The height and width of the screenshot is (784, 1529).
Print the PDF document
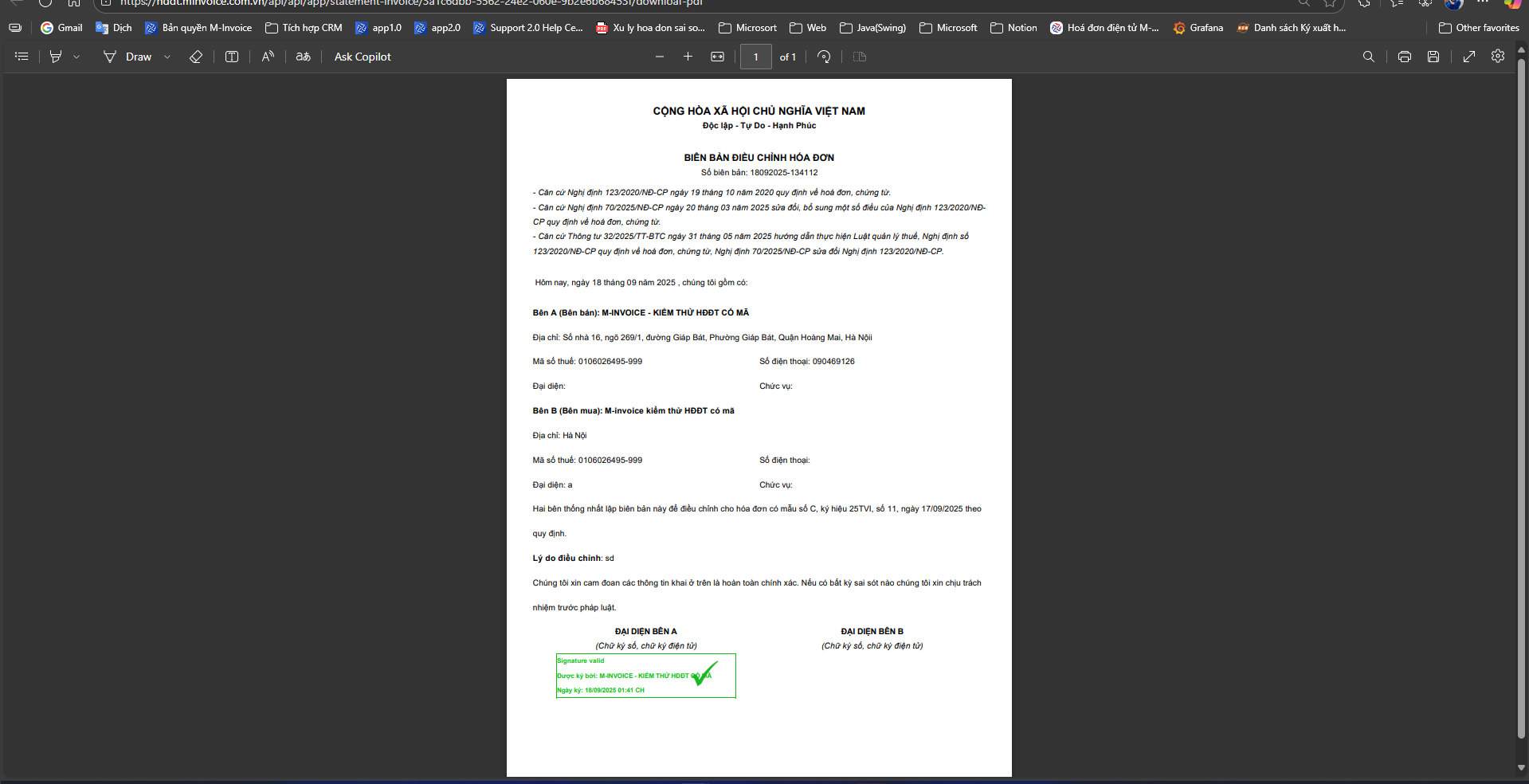click(x=1405, y=57)
